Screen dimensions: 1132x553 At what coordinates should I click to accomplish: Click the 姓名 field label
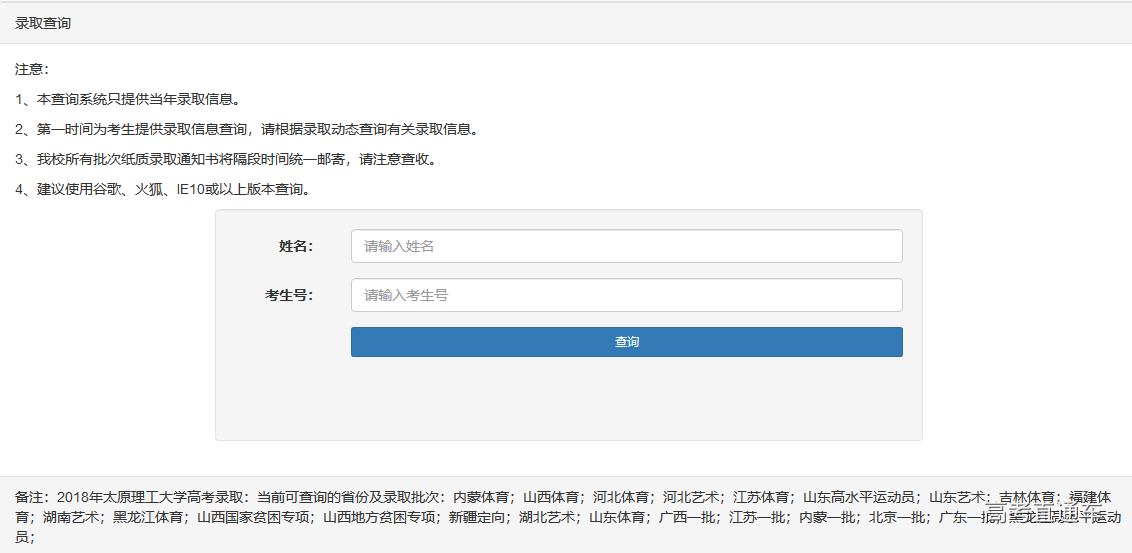tap(296, 246)
